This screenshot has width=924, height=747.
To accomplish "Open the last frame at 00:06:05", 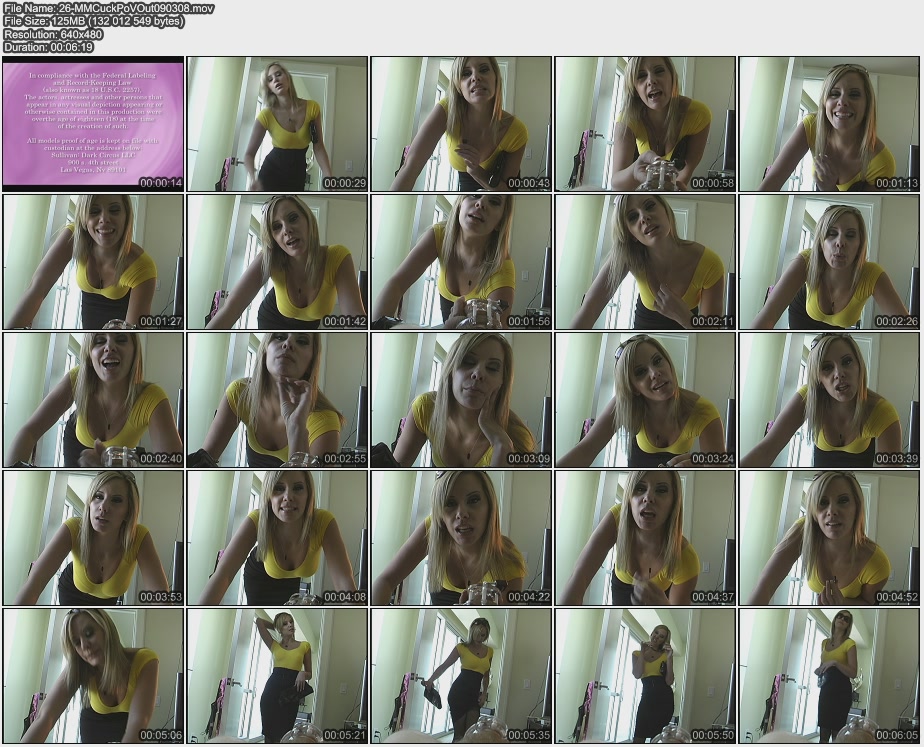I will 829,676.
